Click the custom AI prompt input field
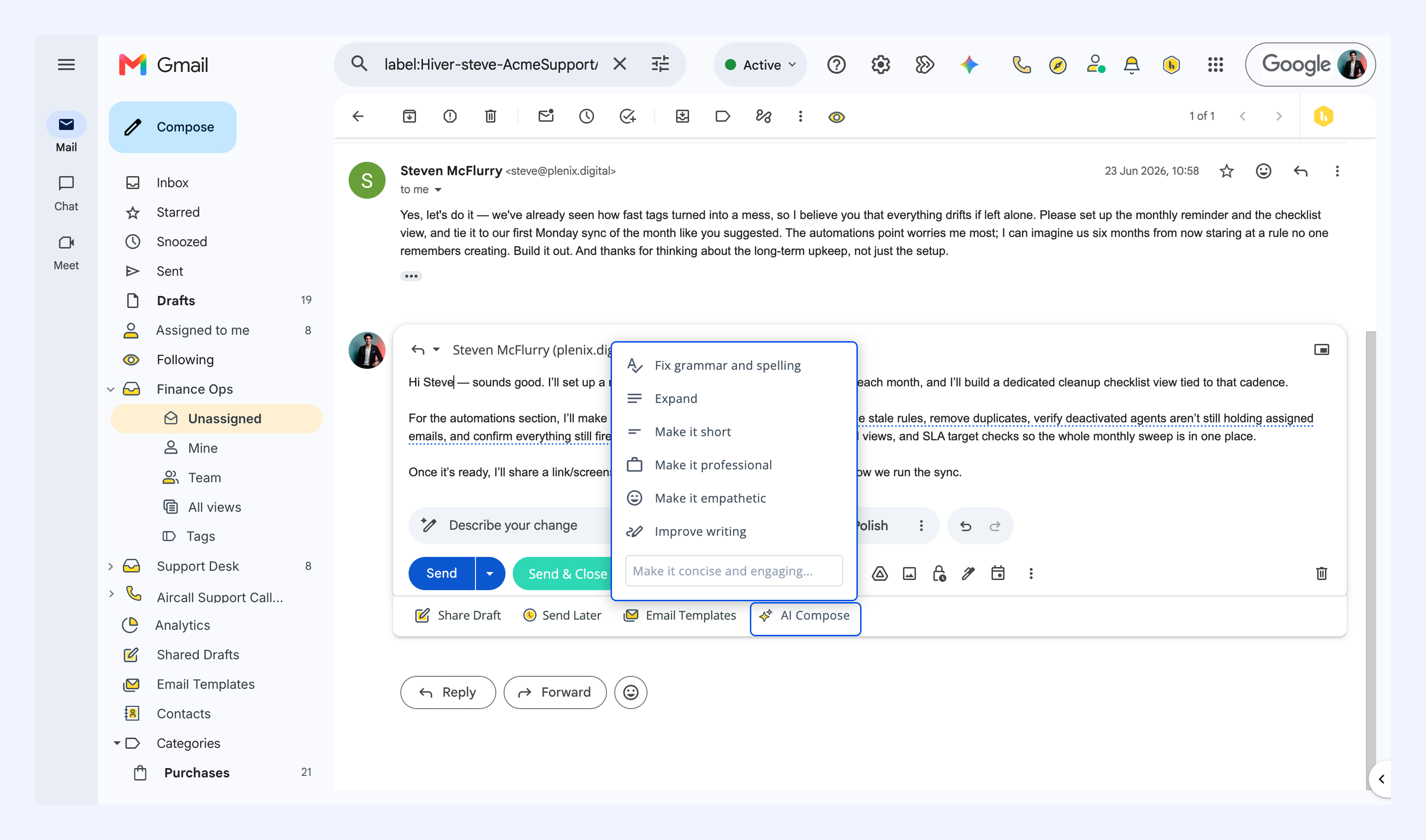This screenshot has width=1426, height=840. (734, 571)
